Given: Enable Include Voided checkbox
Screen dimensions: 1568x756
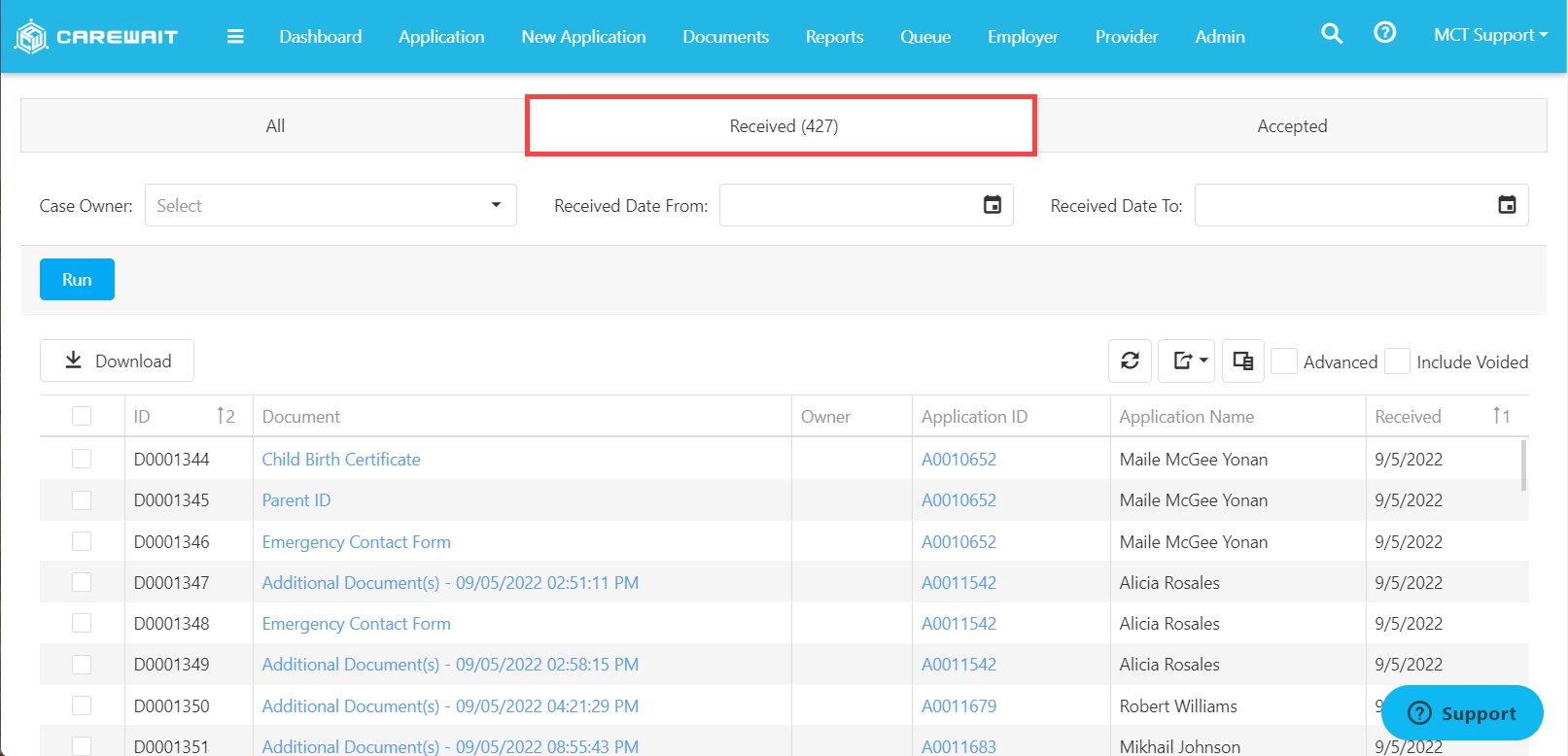Looking at the screenshot, I should pos(1398,361).
